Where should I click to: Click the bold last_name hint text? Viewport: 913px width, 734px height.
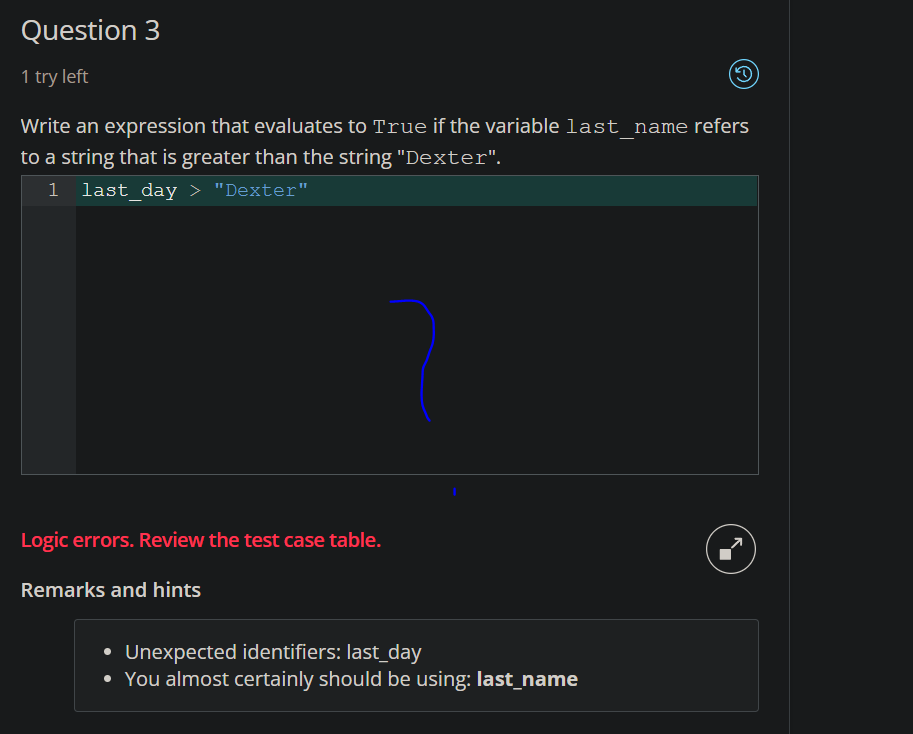pyautogui.click(x=527, y=678)
